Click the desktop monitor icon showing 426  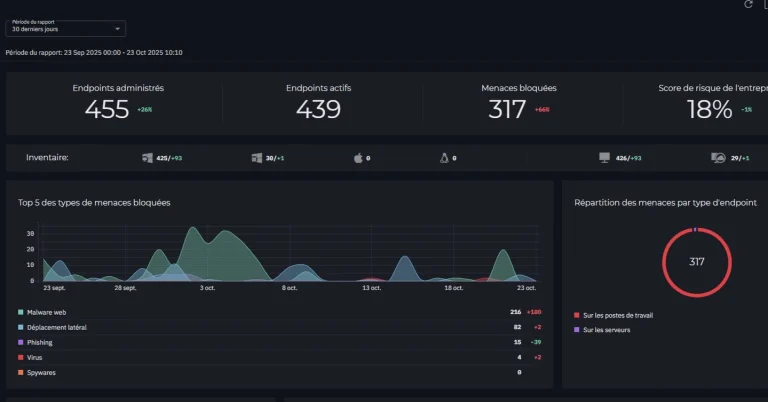point(604,158)
